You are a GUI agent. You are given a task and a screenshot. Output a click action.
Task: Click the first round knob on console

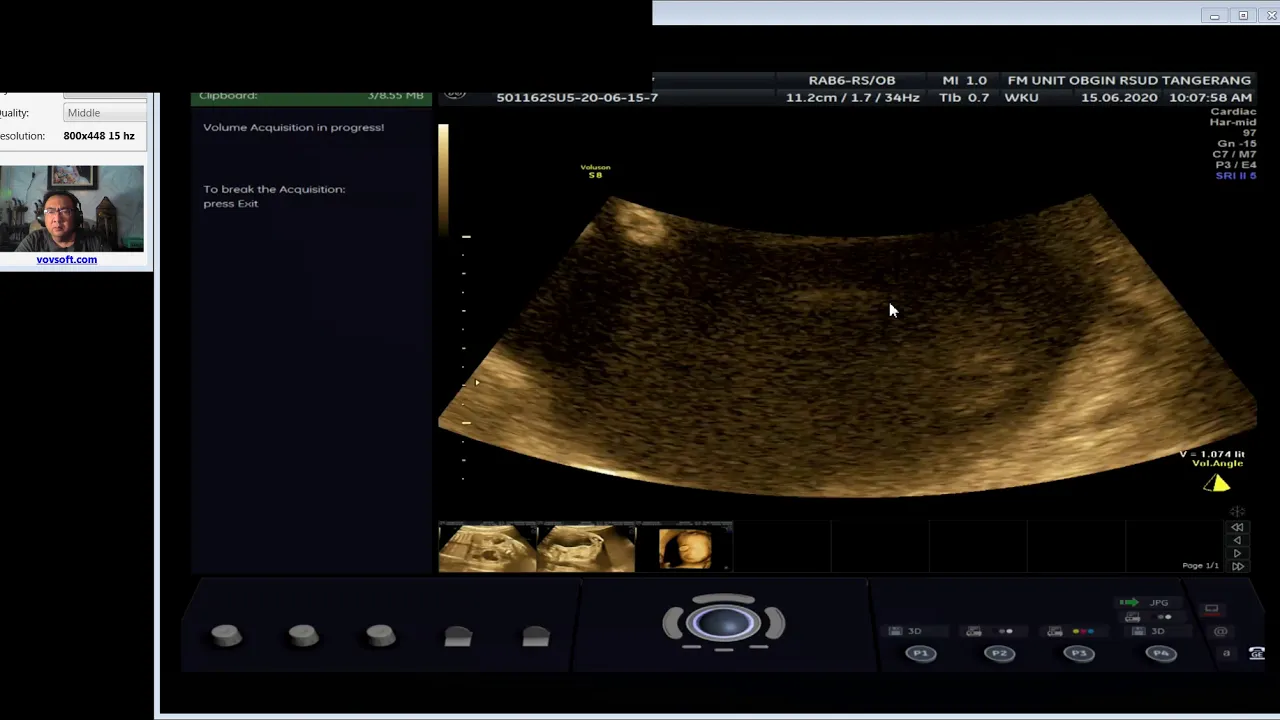226,635
